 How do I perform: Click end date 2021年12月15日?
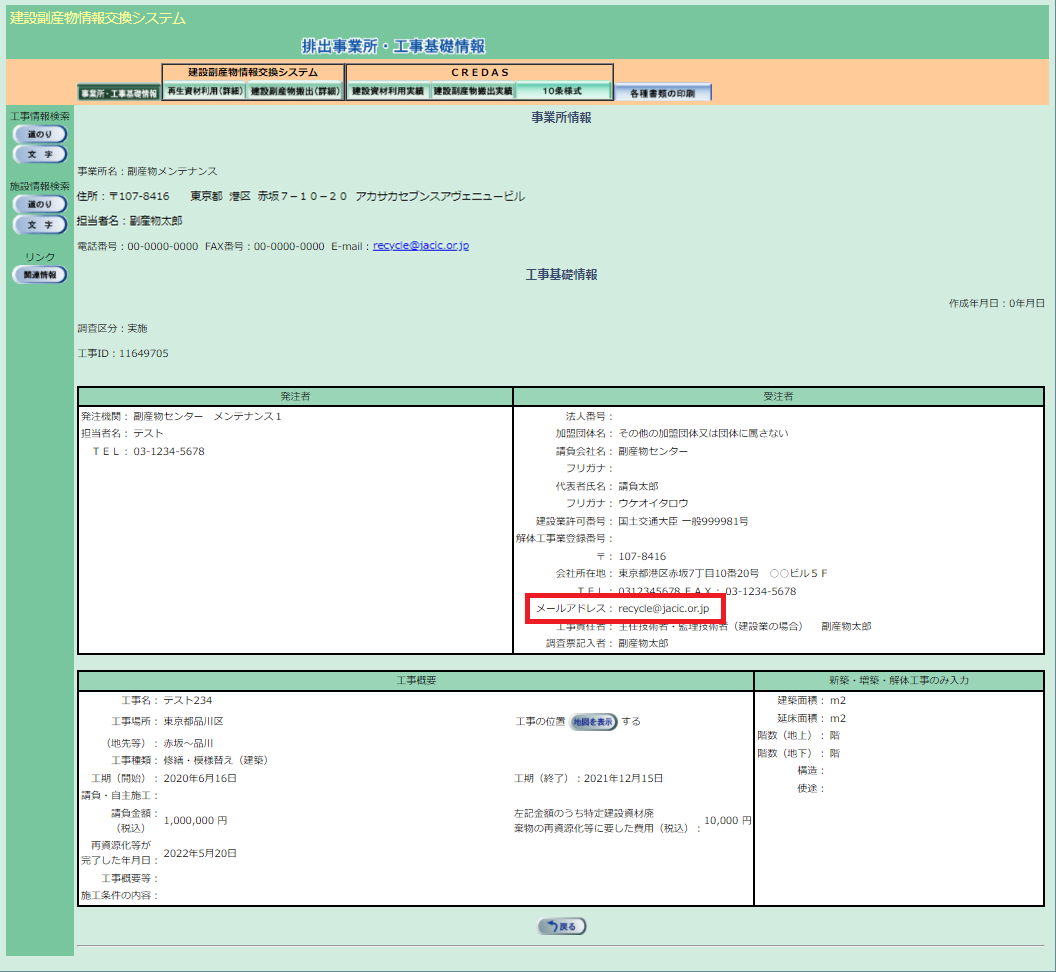coord(623,778)
